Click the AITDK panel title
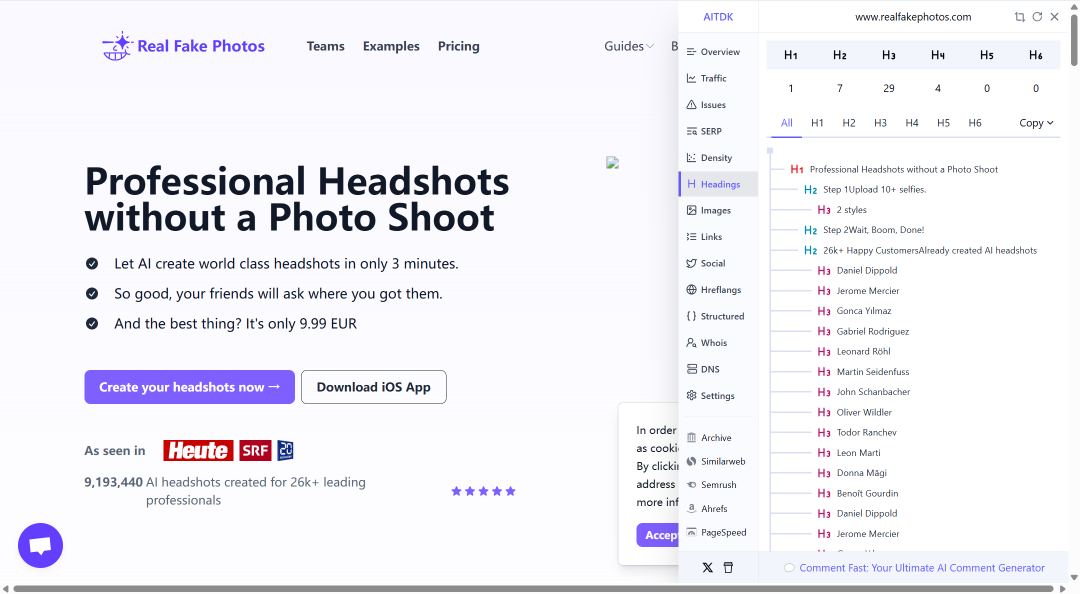 pos(718,17)
